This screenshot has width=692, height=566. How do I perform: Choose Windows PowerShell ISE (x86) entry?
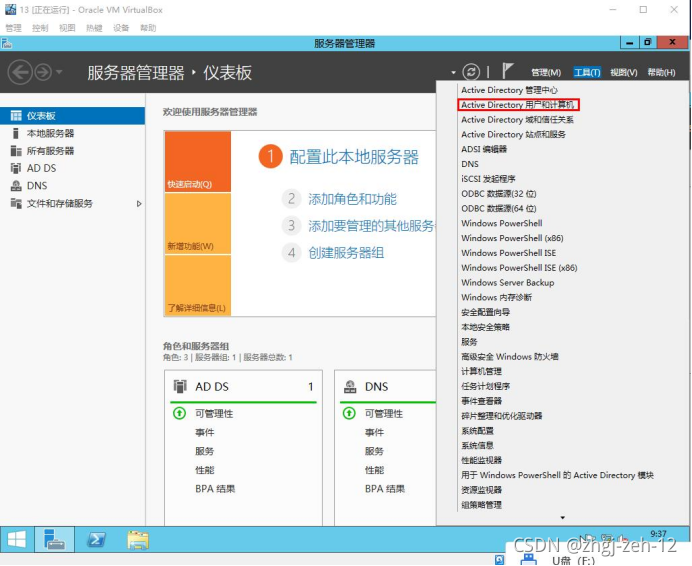tap(519, 268)
